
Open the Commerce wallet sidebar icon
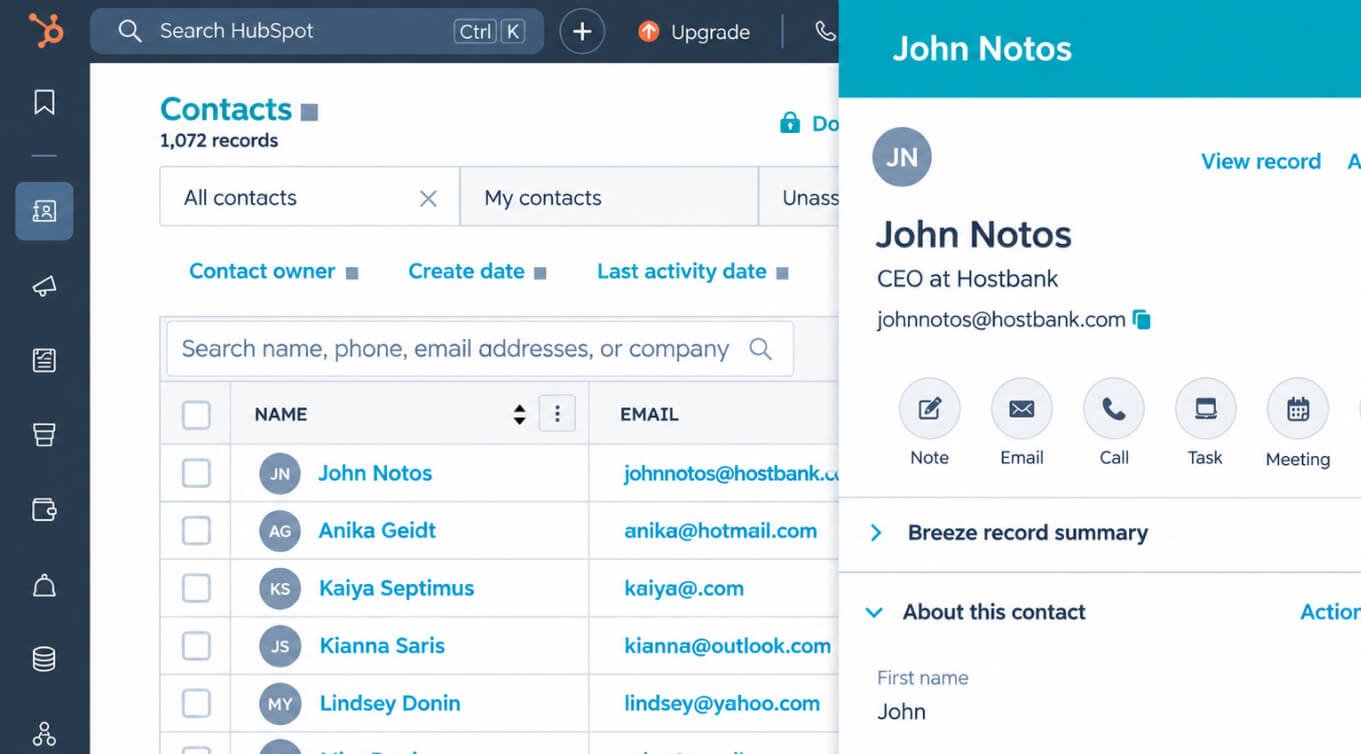44,510
